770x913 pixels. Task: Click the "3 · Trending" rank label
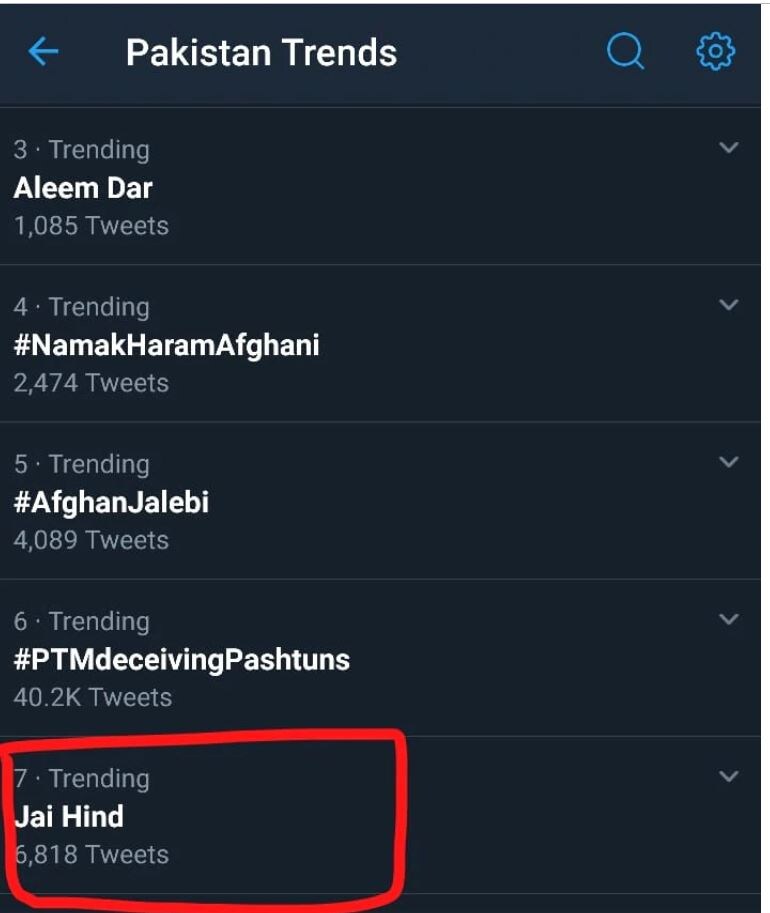click(81, 150)
